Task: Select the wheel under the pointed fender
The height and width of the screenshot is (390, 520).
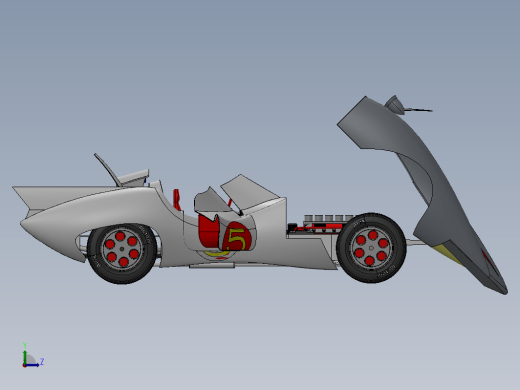Action: pos(122,254)
